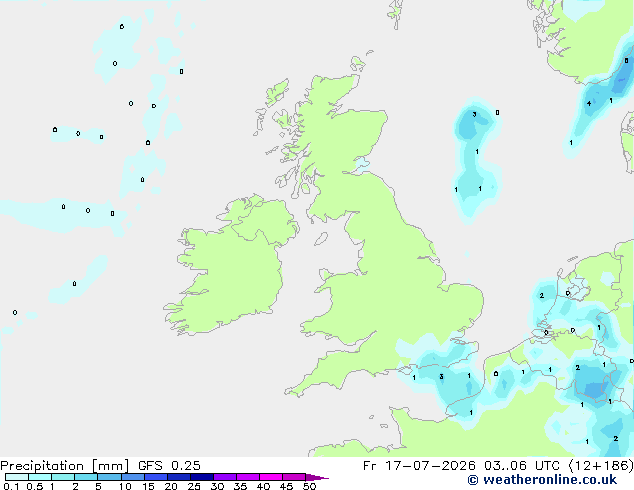Click the legend label '50'
The image size is (634, 490).
309,486
